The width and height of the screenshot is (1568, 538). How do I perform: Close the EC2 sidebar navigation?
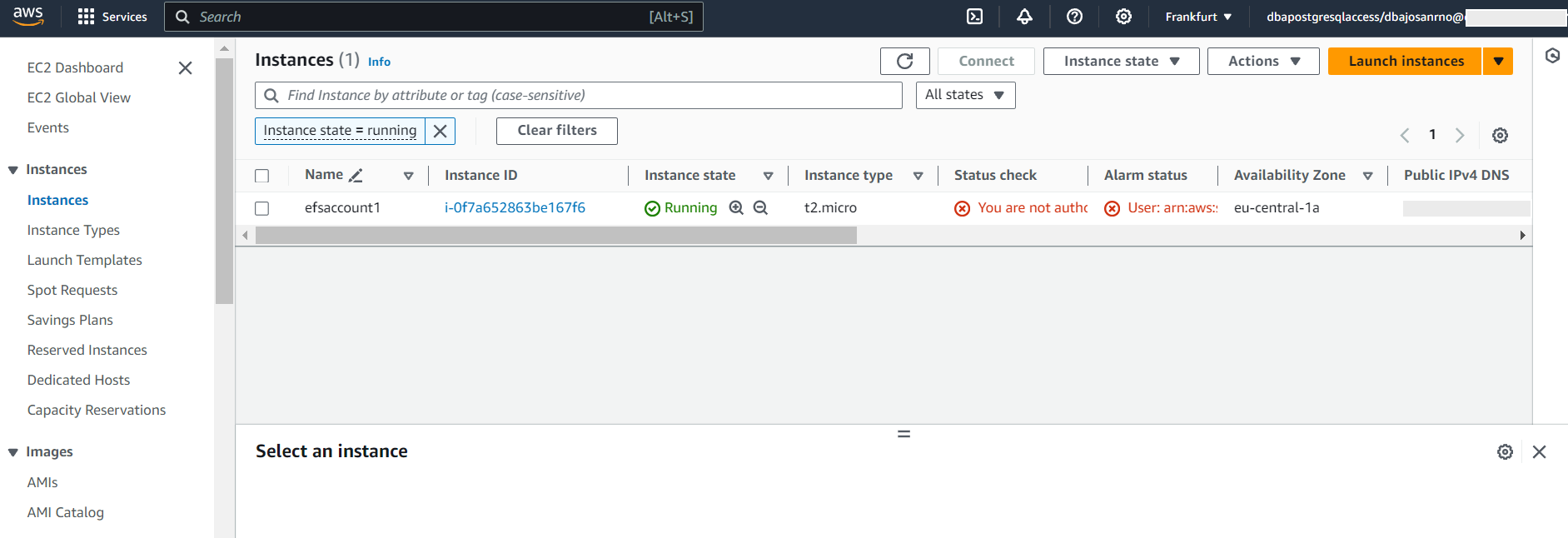pos(185,68)
